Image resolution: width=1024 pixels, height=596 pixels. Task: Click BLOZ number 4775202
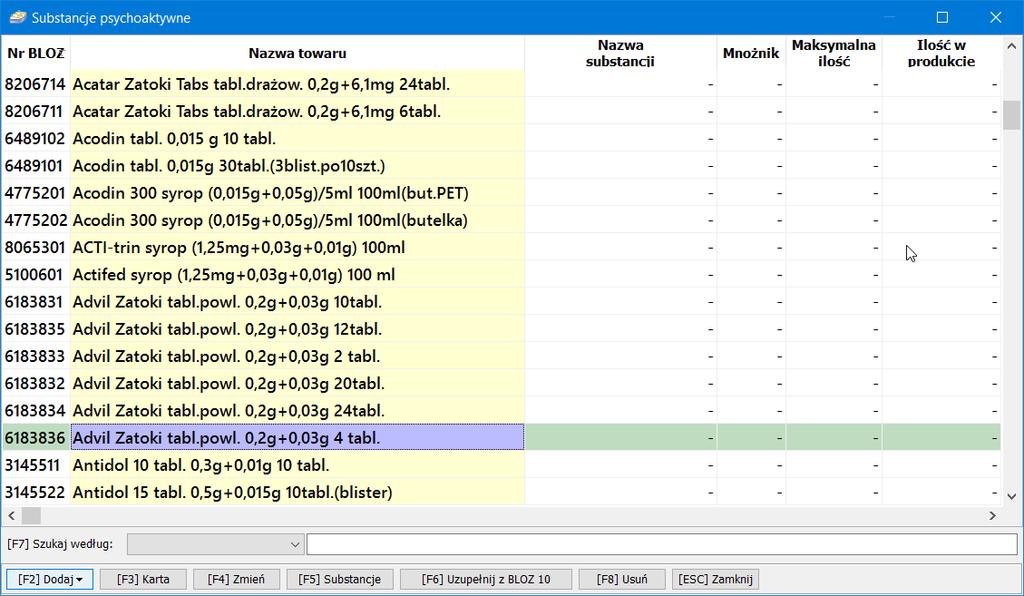click(36, 221)
